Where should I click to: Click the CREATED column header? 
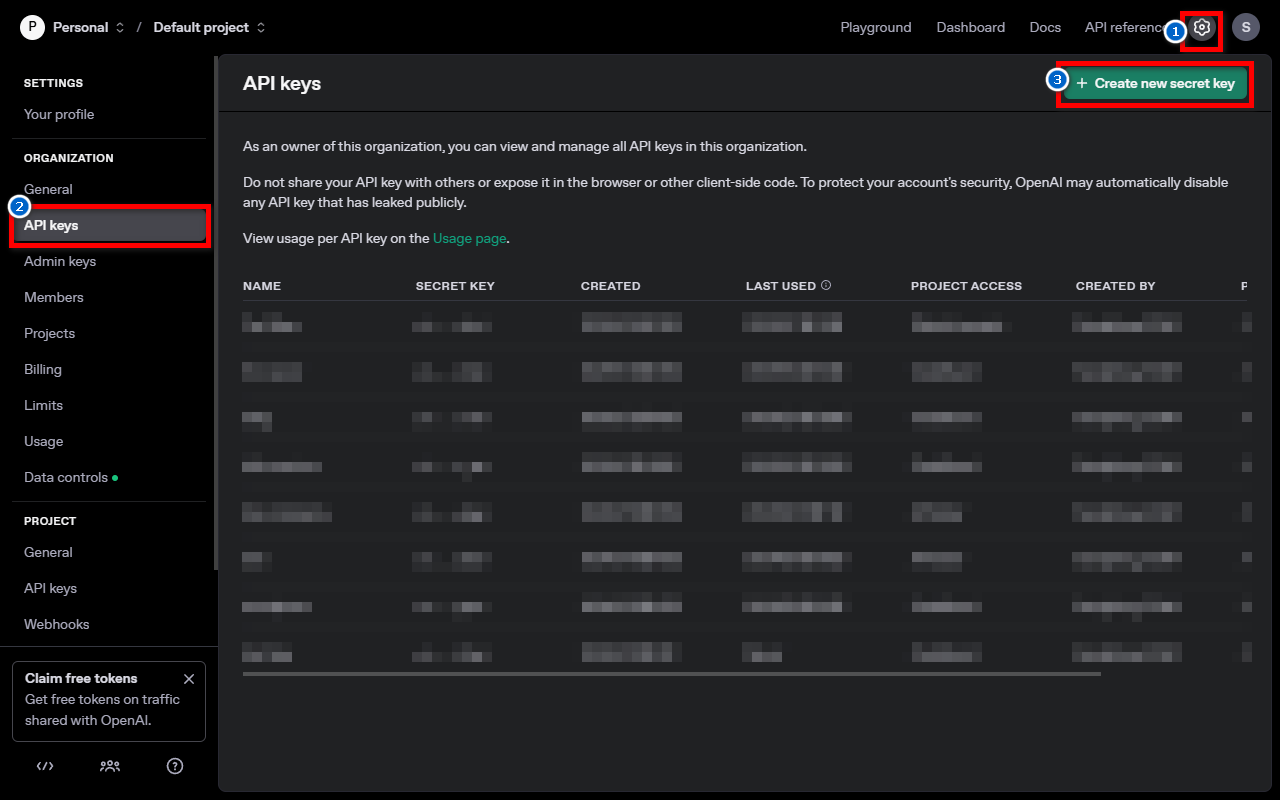click(610, 286)
